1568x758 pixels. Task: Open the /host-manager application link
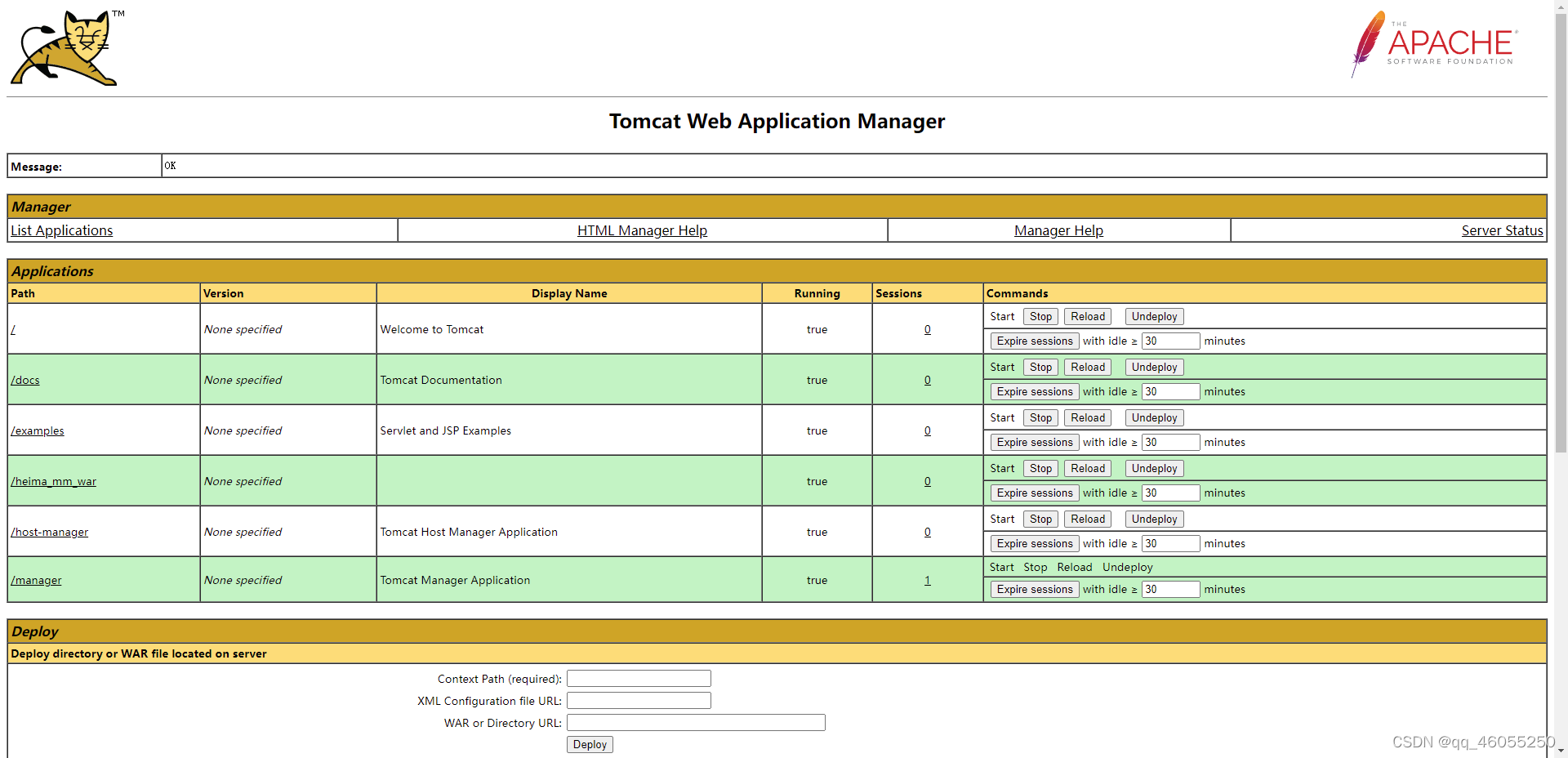coord(50,532)
